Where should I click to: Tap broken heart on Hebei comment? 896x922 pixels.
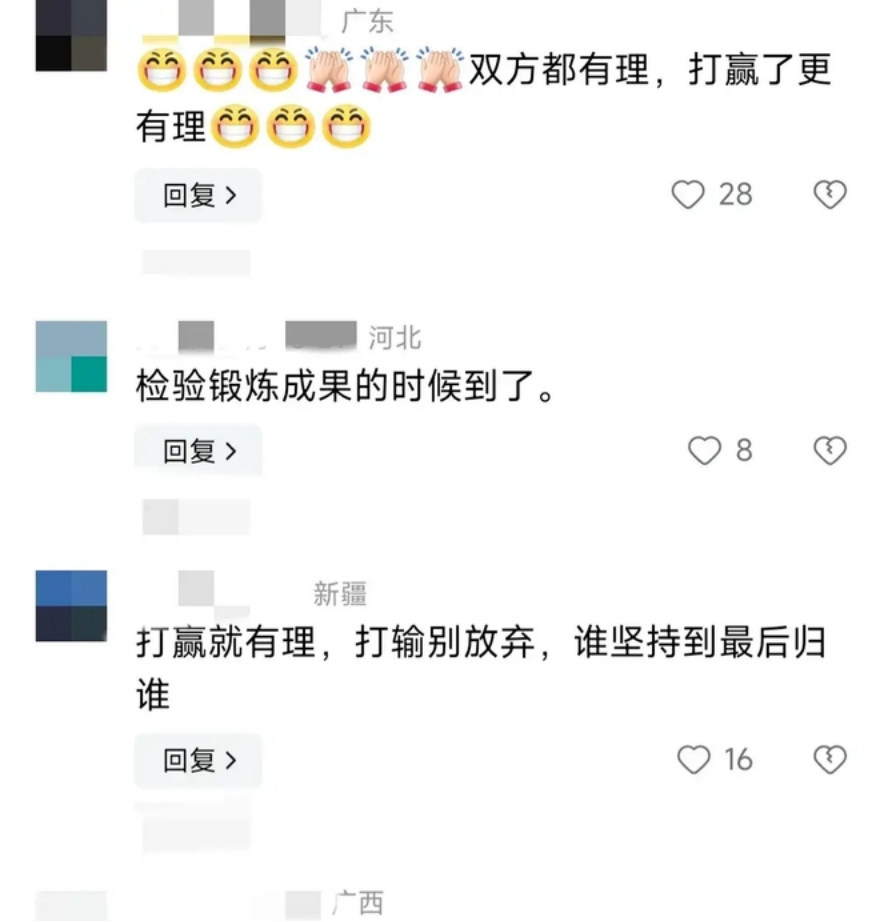click(830, 451)
